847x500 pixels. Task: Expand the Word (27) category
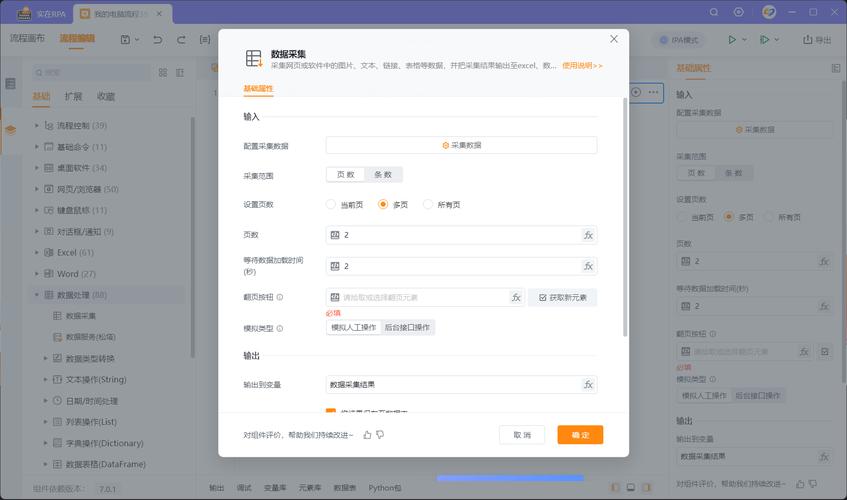click(37, 274)
